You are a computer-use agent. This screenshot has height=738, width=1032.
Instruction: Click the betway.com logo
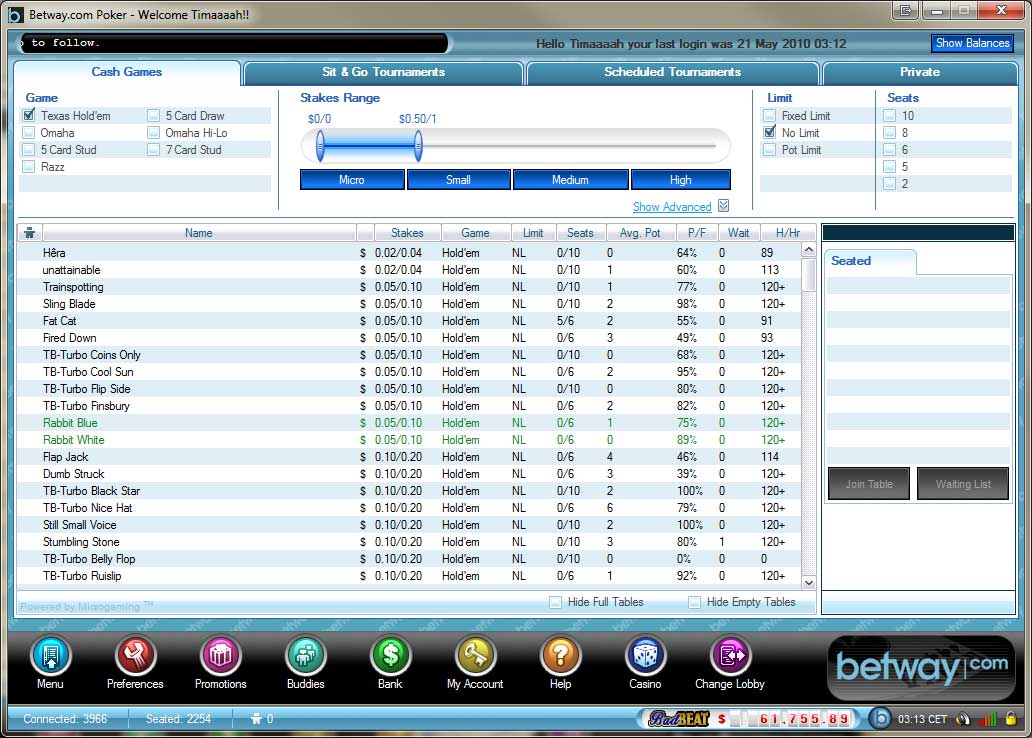[921, 668]
